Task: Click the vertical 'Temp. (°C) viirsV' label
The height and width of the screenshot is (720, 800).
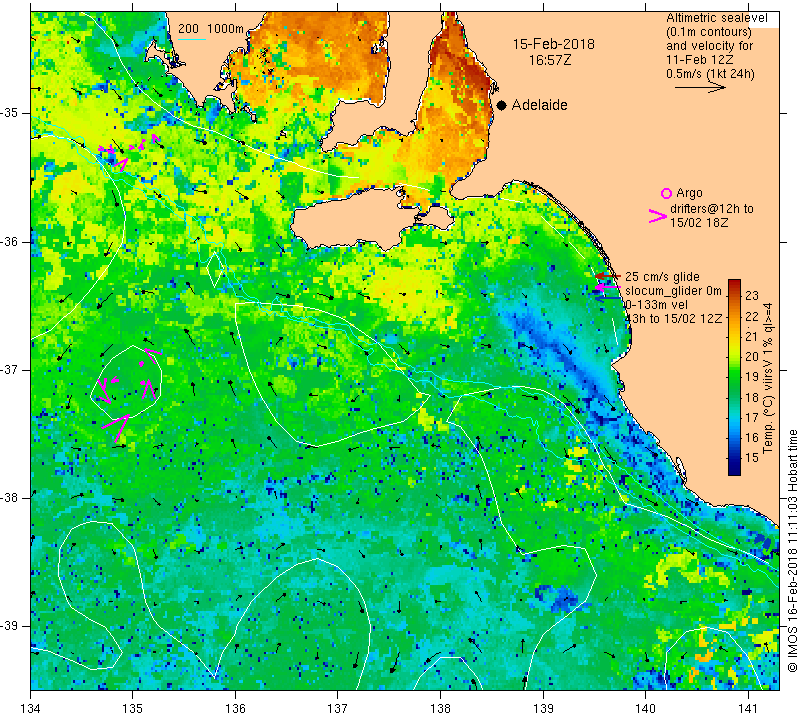Action: pos(767,378)
